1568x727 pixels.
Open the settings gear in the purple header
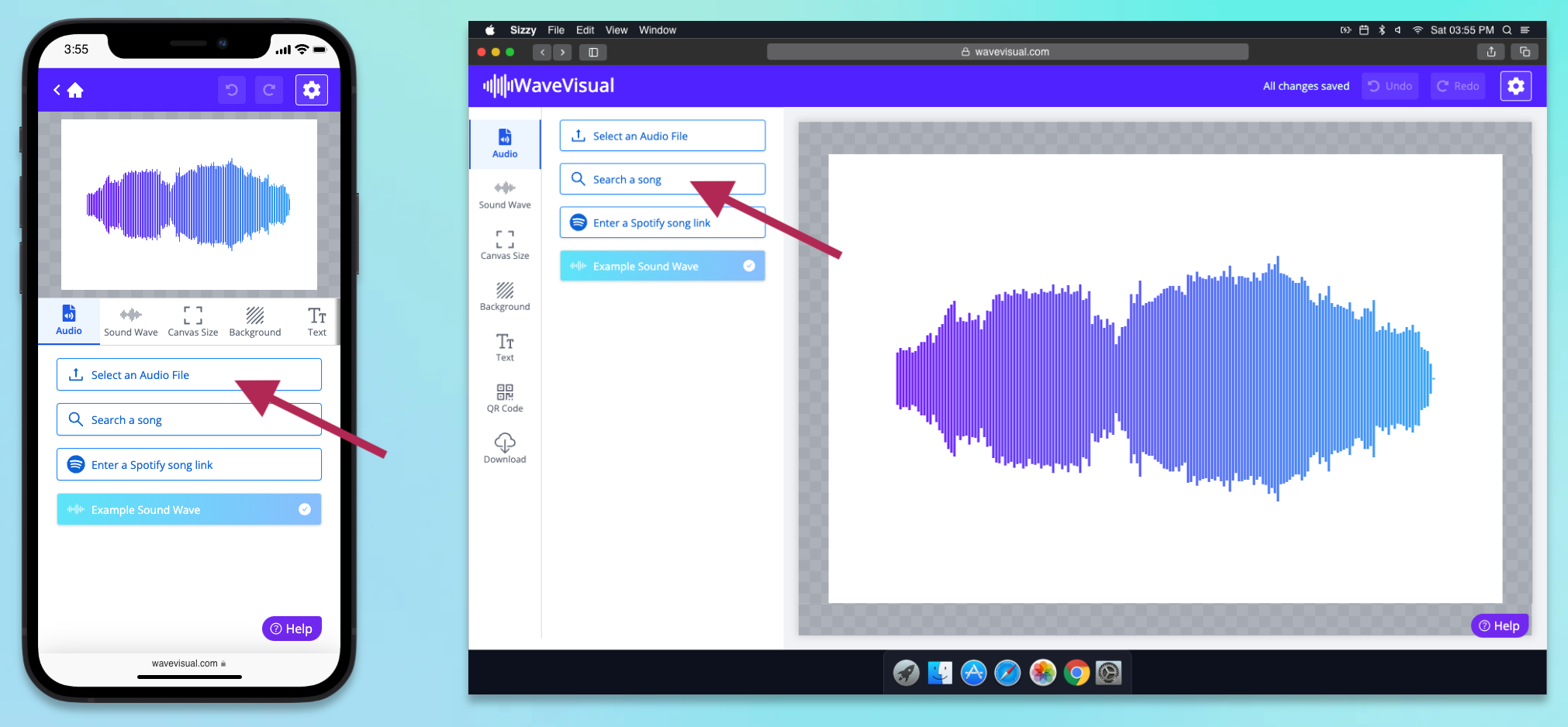pos(1515,86)
